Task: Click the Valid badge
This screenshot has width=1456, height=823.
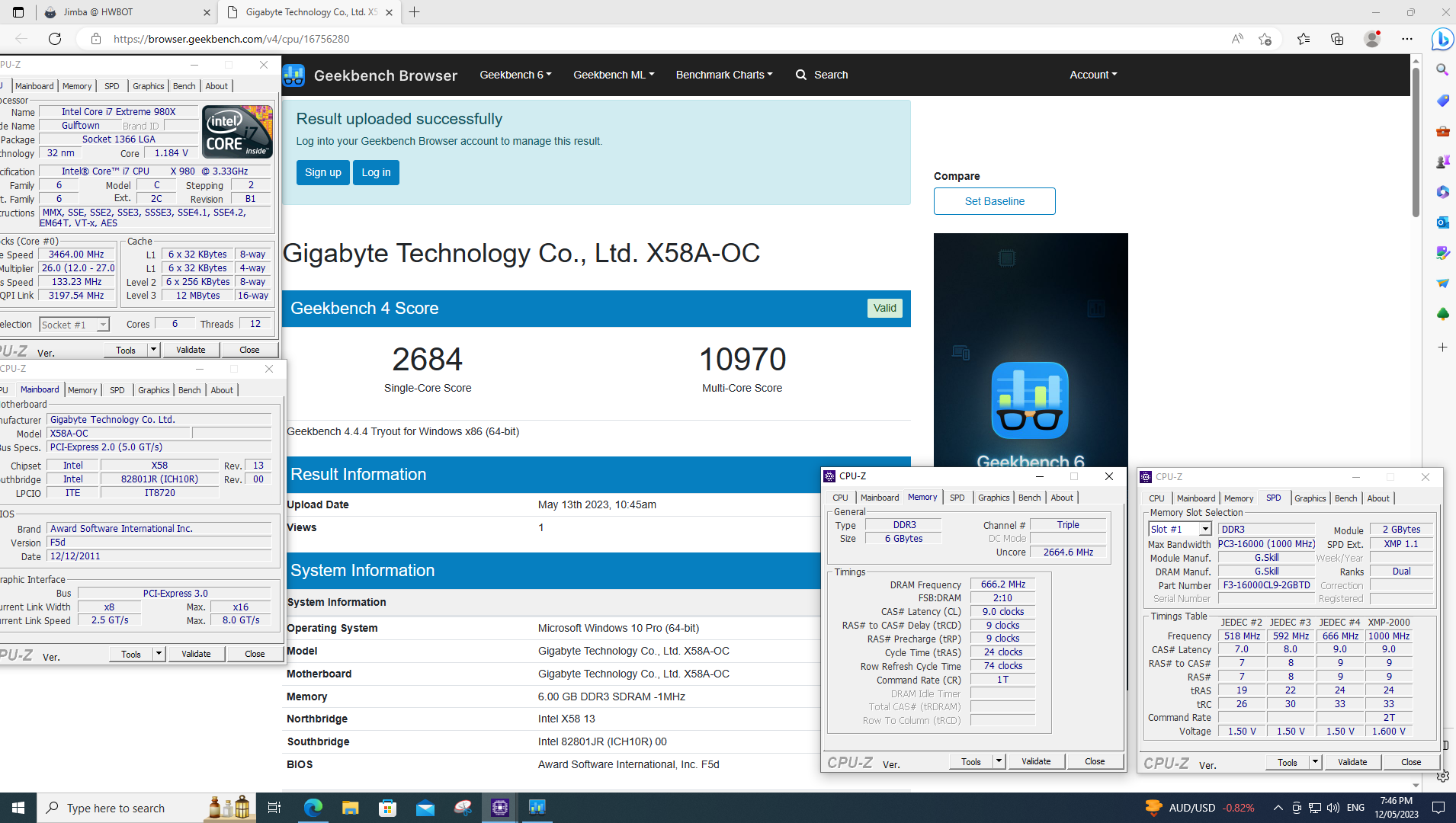Action: [x=885, y=308]
